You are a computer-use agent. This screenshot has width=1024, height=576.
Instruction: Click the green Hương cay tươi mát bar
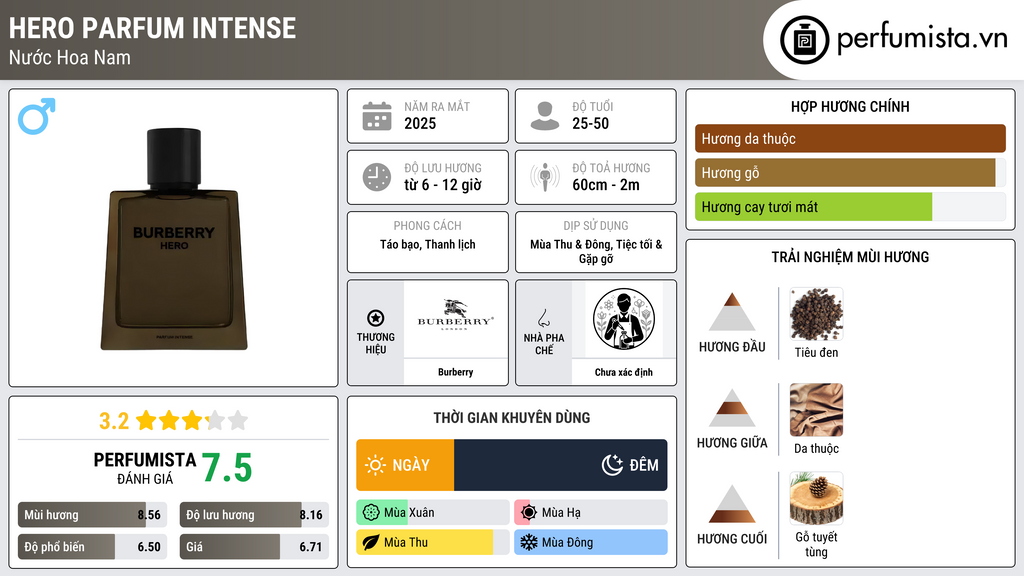[814, 207]
